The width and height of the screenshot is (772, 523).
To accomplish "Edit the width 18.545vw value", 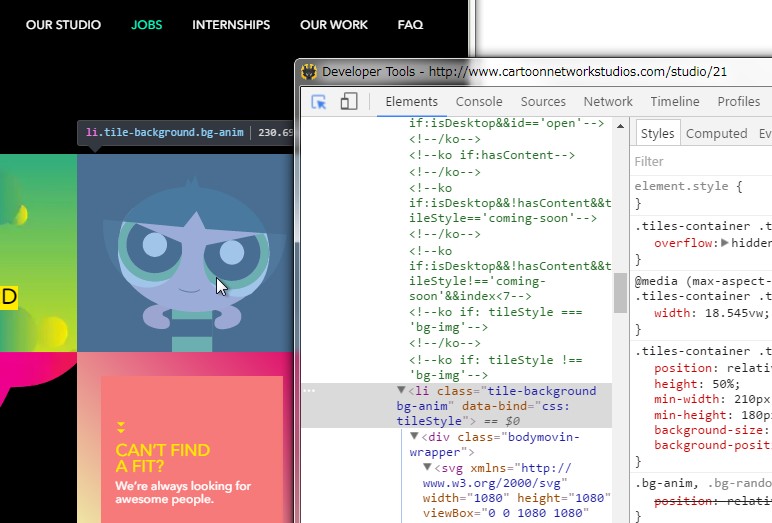I will pos(736,313).
